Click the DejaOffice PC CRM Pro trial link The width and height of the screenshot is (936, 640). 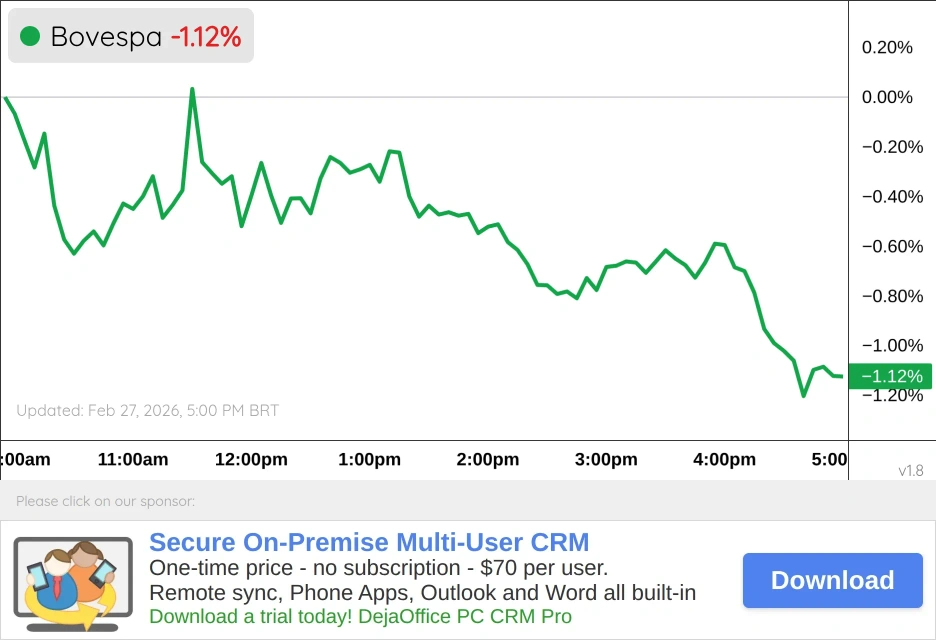[360, 616]
